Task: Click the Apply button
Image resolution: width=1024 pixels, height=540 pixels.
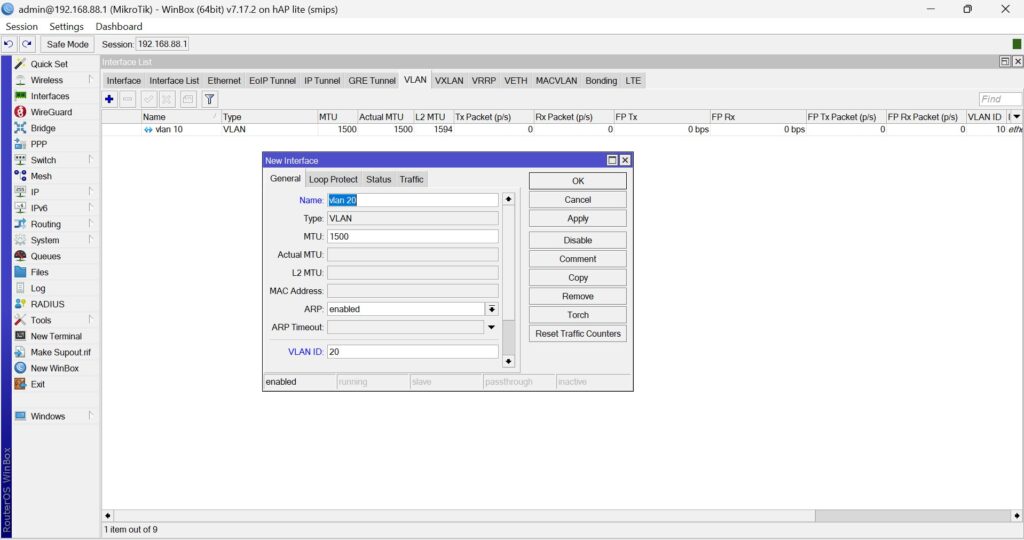Action: click(578, 218)
